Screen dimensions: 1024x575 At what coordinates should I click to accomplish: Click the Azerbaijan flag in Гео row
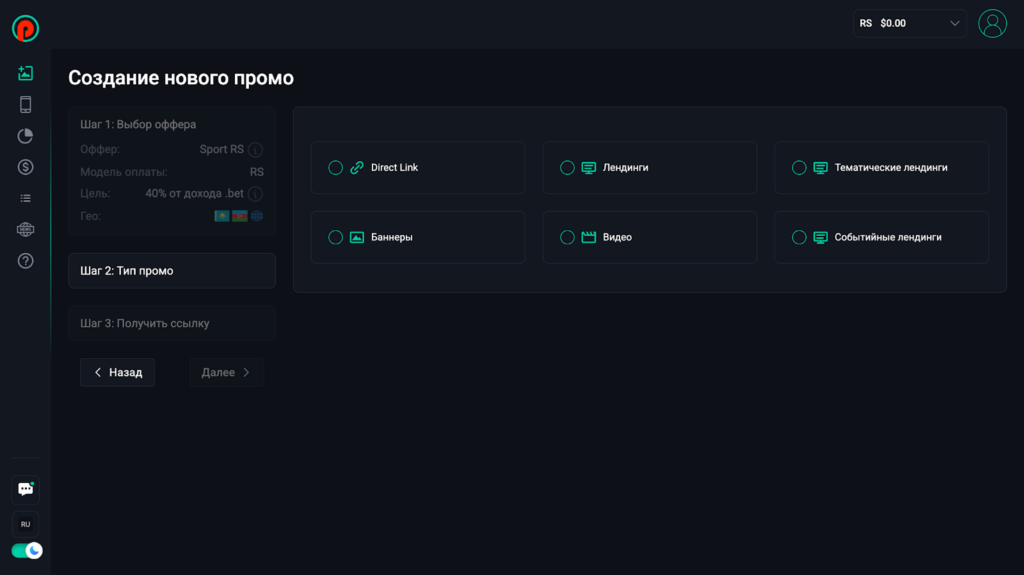click(x=240, y=216)
